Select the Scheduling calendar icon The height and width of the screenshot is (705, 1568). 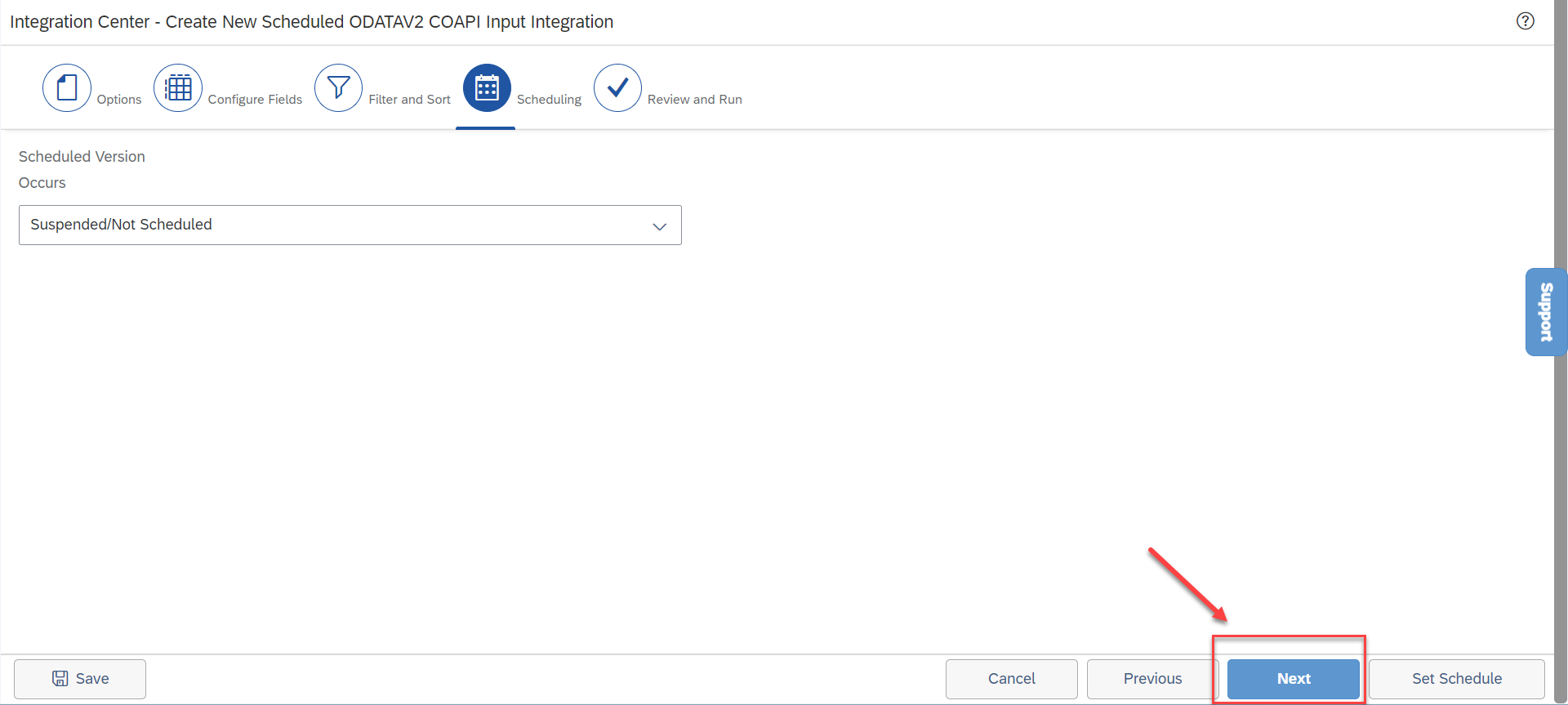point(487,88)
